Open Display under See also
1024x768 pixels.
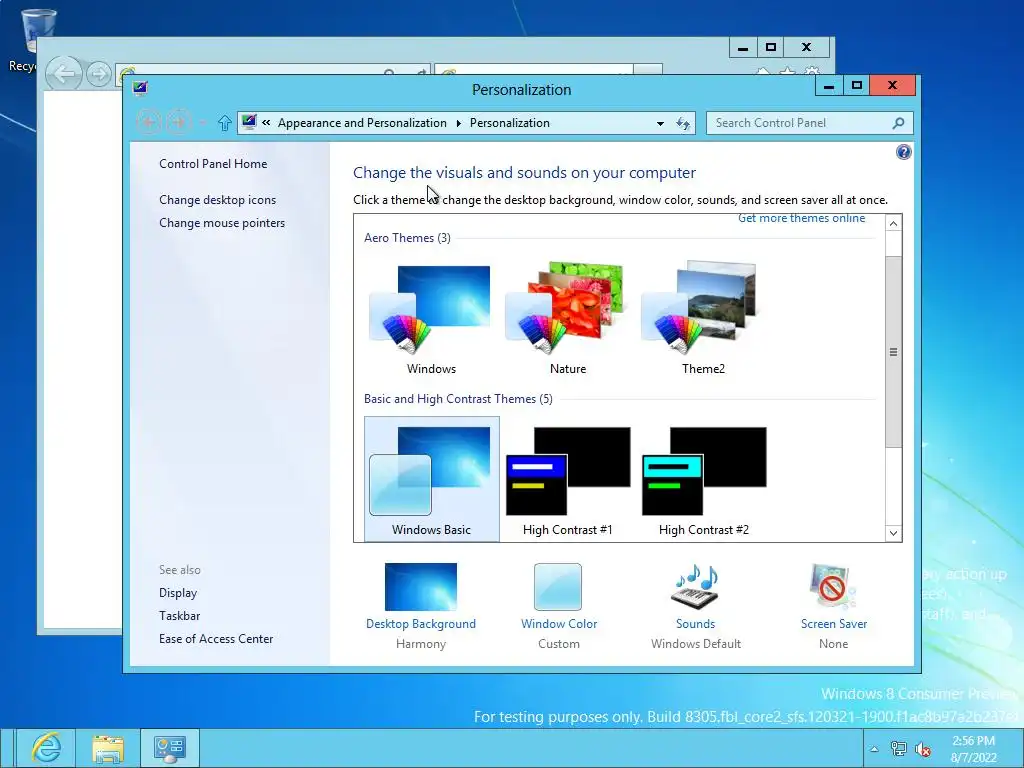pyautogui.click(x=178, y=593)
